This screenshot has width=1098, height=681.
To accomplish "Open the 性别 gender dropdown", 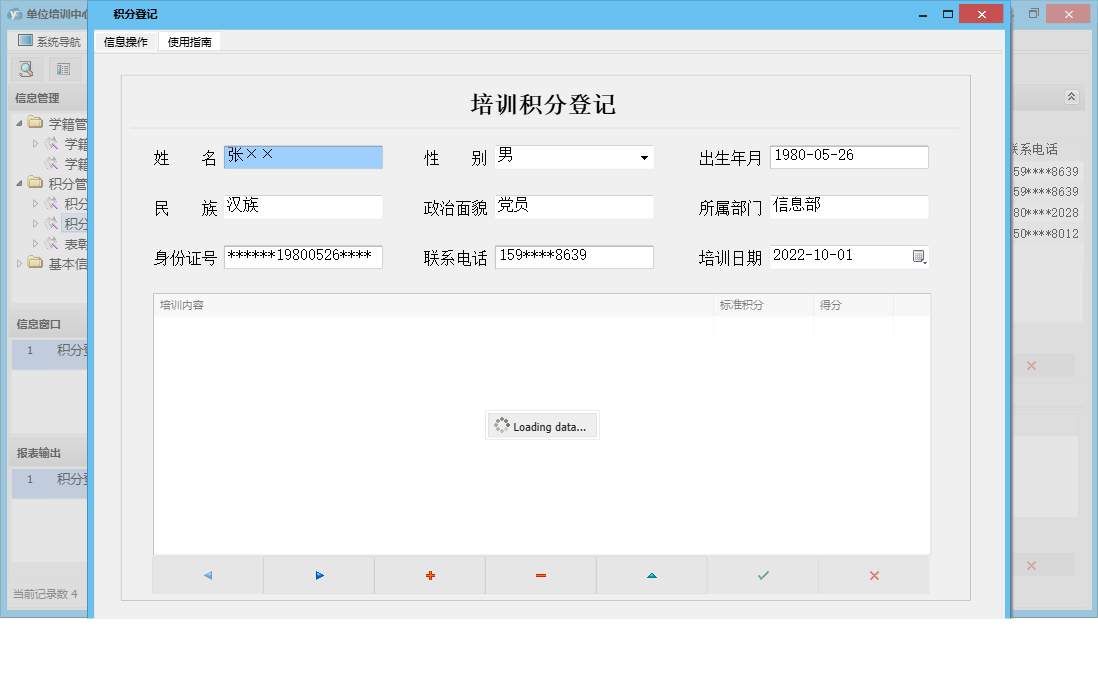I will (x=646, y=157).
